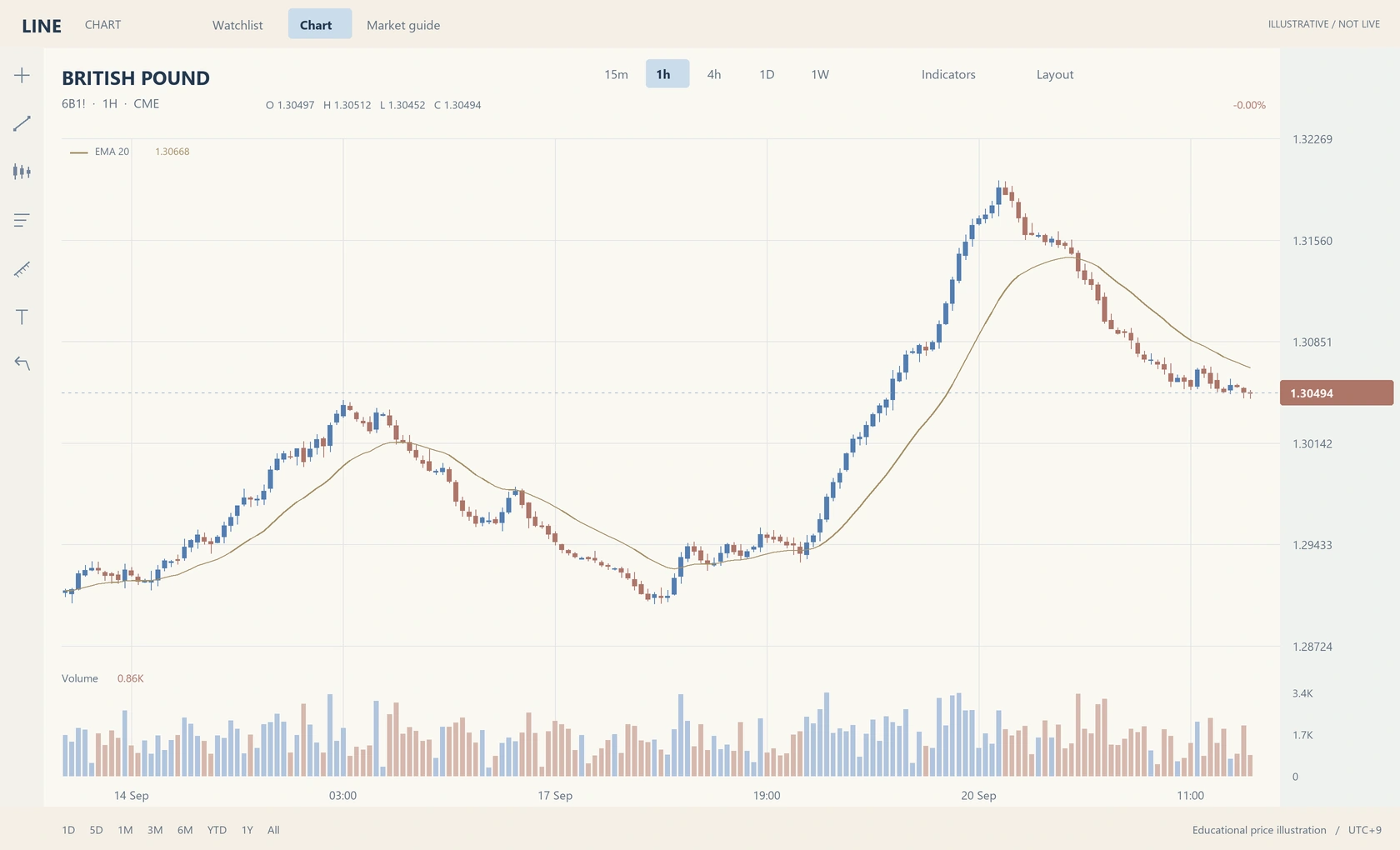The image size is (1400, 850).
Task: Go to the Watchlist tab
Action: pos(237,25)
